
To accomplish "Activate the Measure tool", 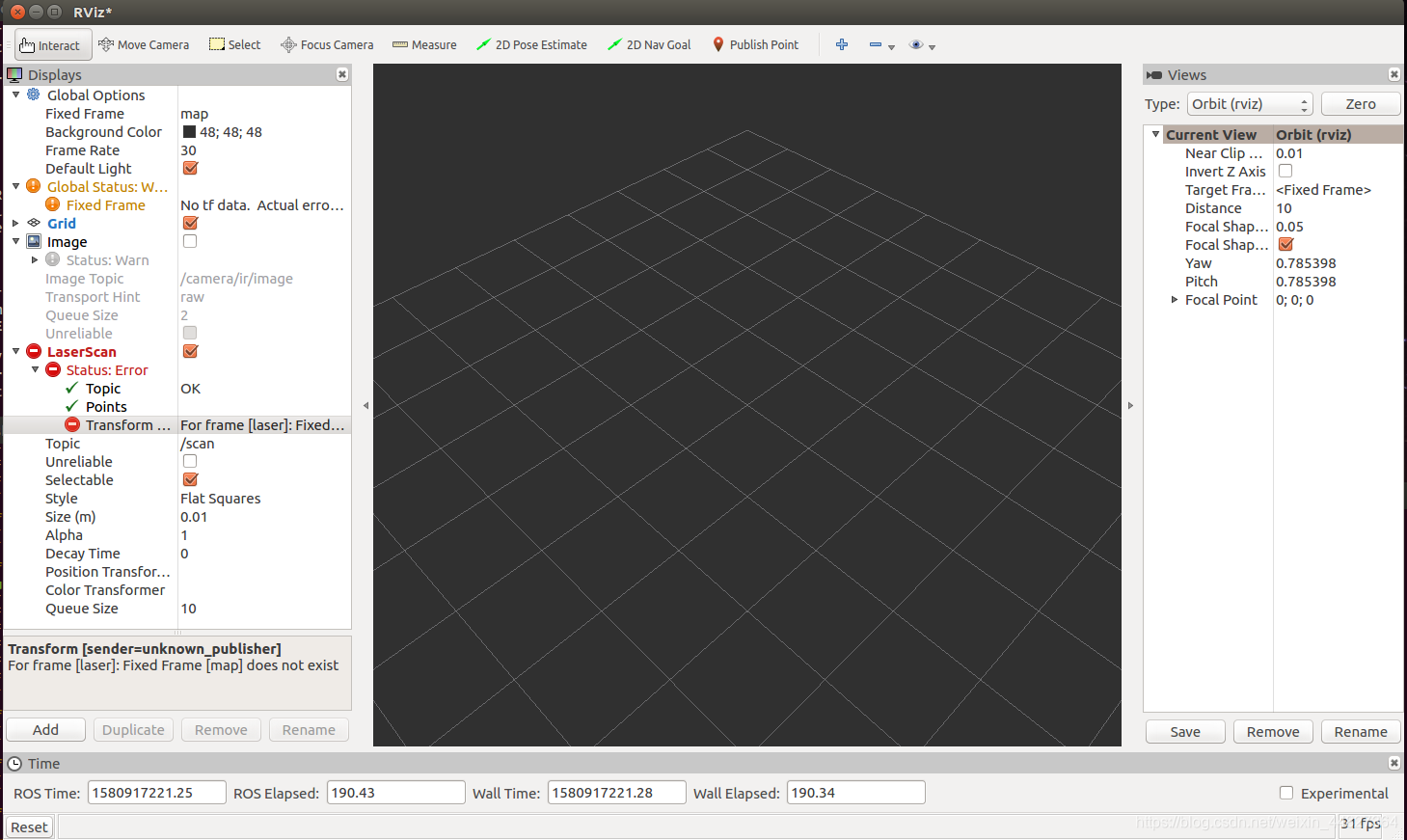I will tap(424, 44).
